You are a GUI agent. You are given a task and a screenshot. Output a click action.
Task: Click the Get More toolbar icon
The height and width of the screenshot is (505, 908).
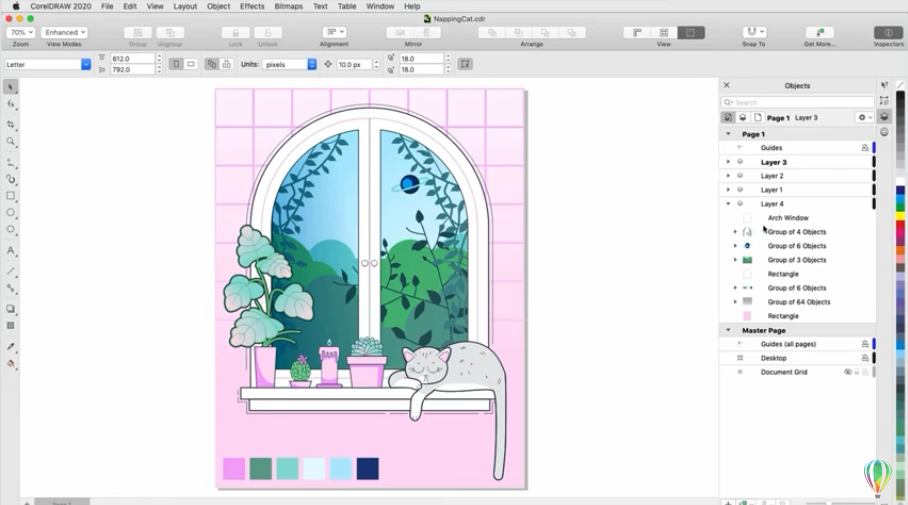pyautogui.click(x=819, y=33)
